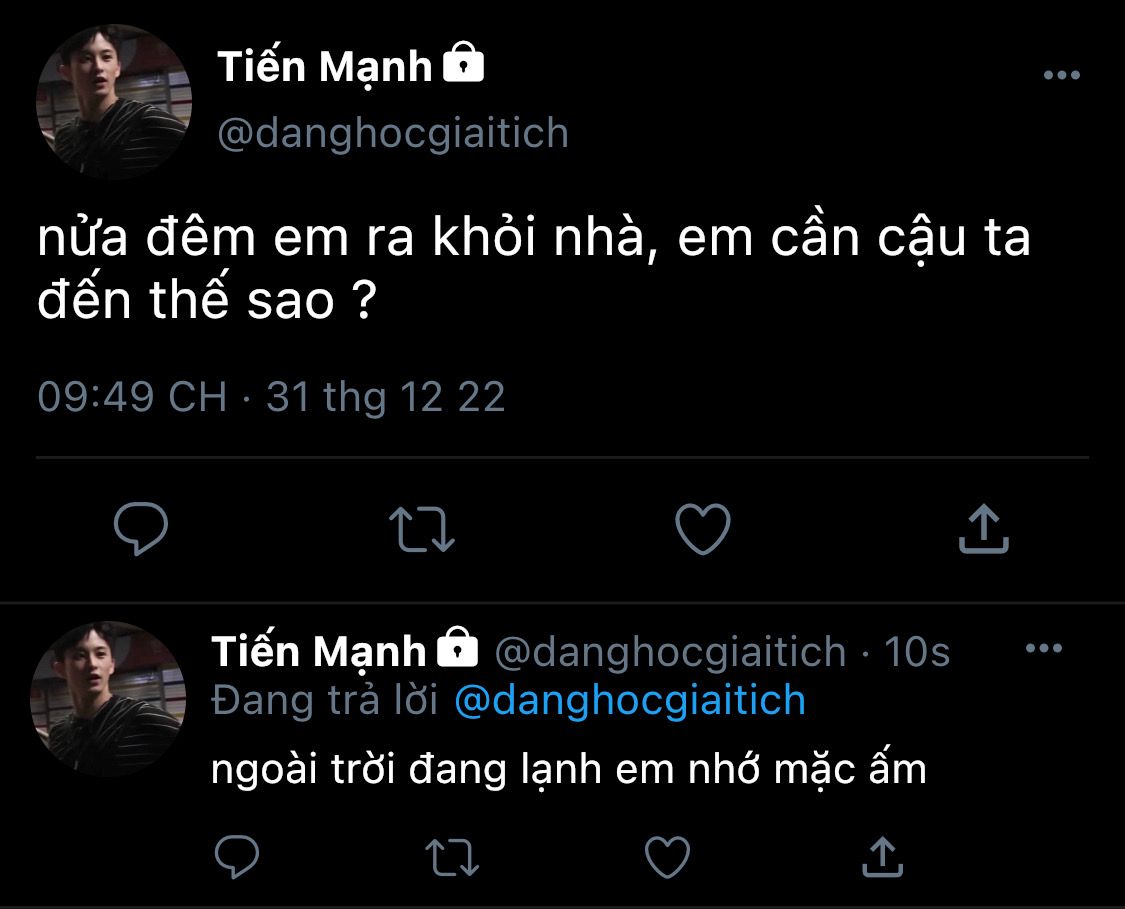This screenshot has height=909, width=1125.
Task: Open more options for the main tweet
Action: point(1061,76)
